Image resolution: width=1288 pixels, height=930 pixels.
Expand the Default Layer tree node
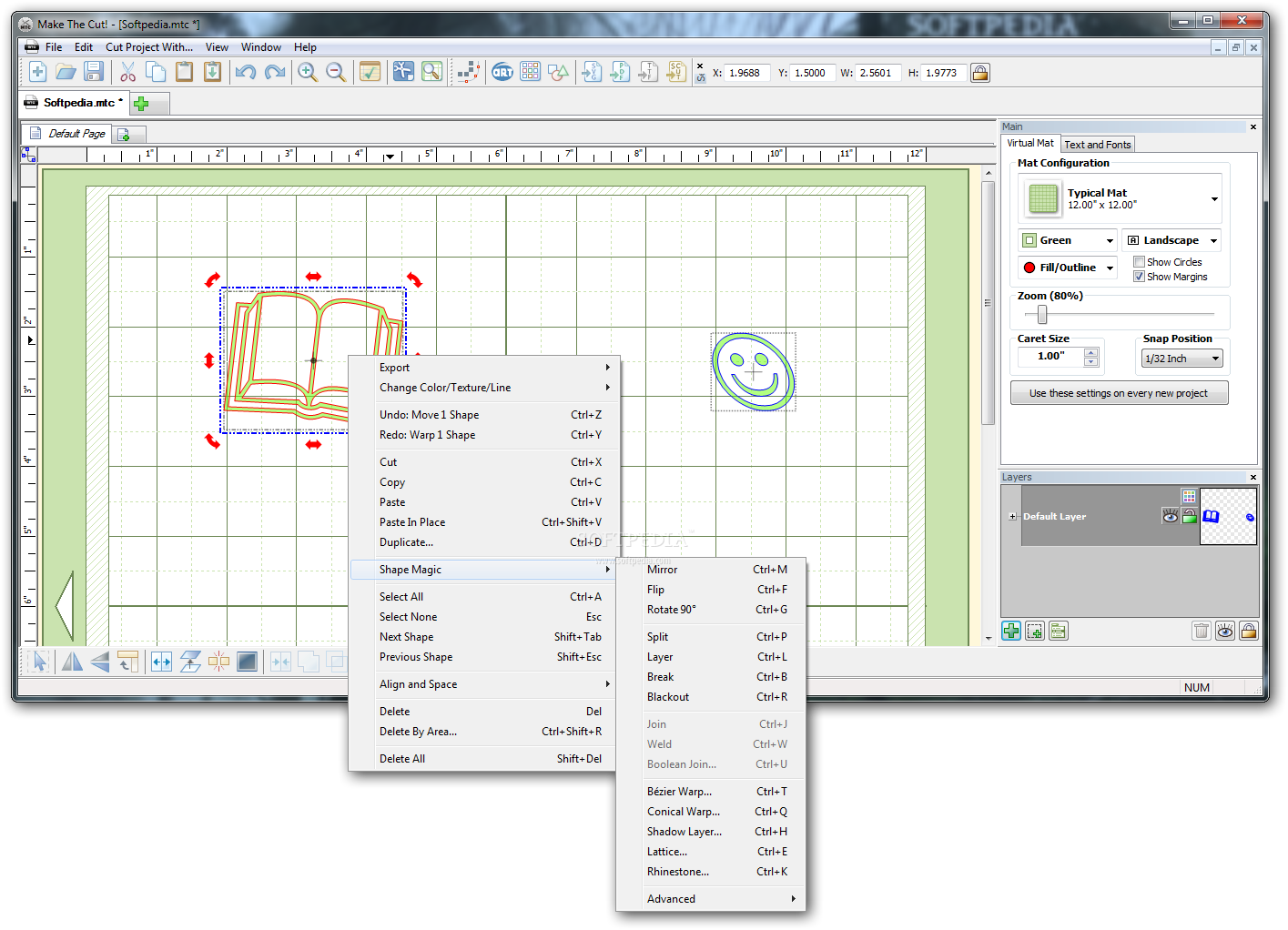pos(1012,516)
